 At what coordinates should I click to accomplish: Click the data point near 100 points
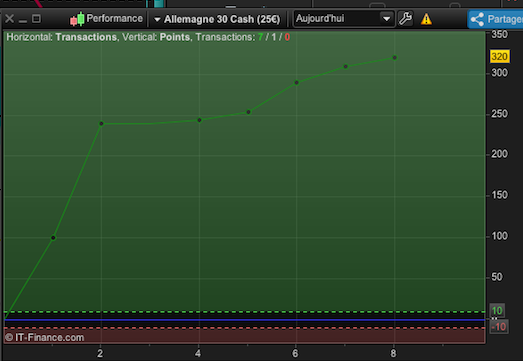(53, 238)
